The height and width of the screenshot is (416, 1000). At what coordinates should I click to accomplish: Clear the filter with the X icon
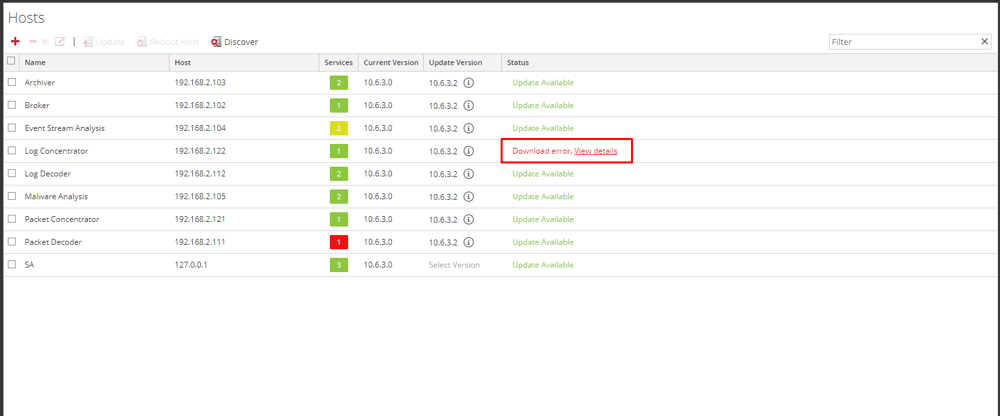(985, 41)
